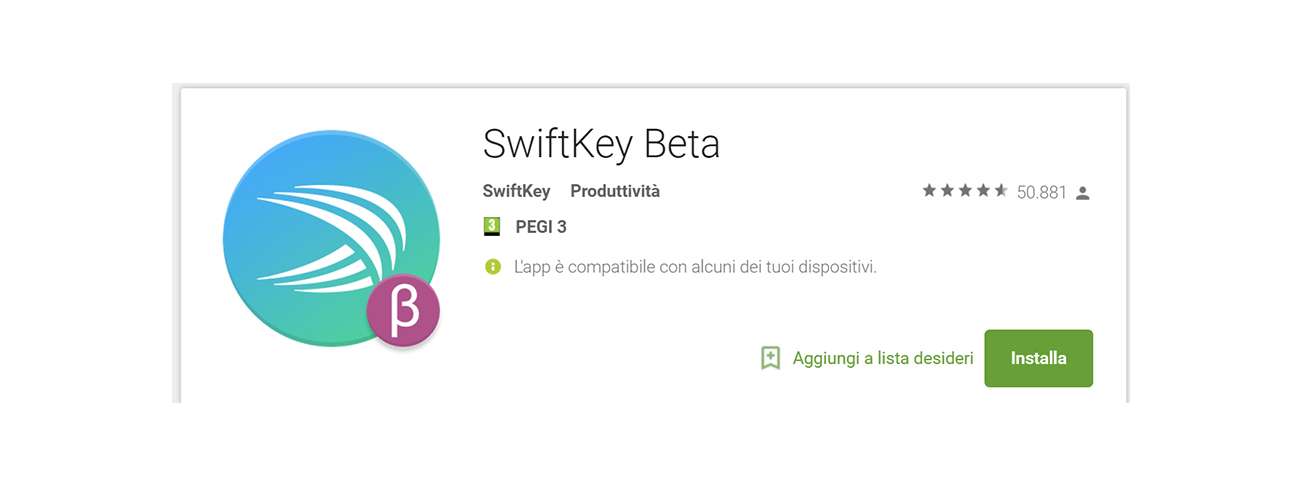Click the 50.881 ratings count

click(x=1042, y=192)
